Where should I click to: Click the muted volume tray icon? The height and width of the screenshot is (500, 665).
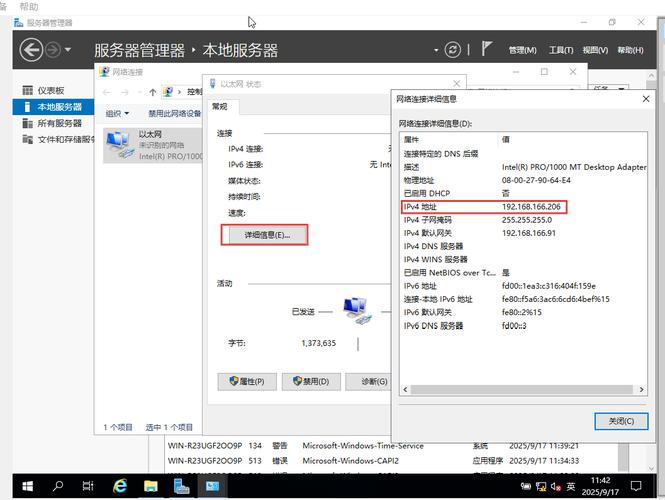pyautogui.click(x=556, y=487)
